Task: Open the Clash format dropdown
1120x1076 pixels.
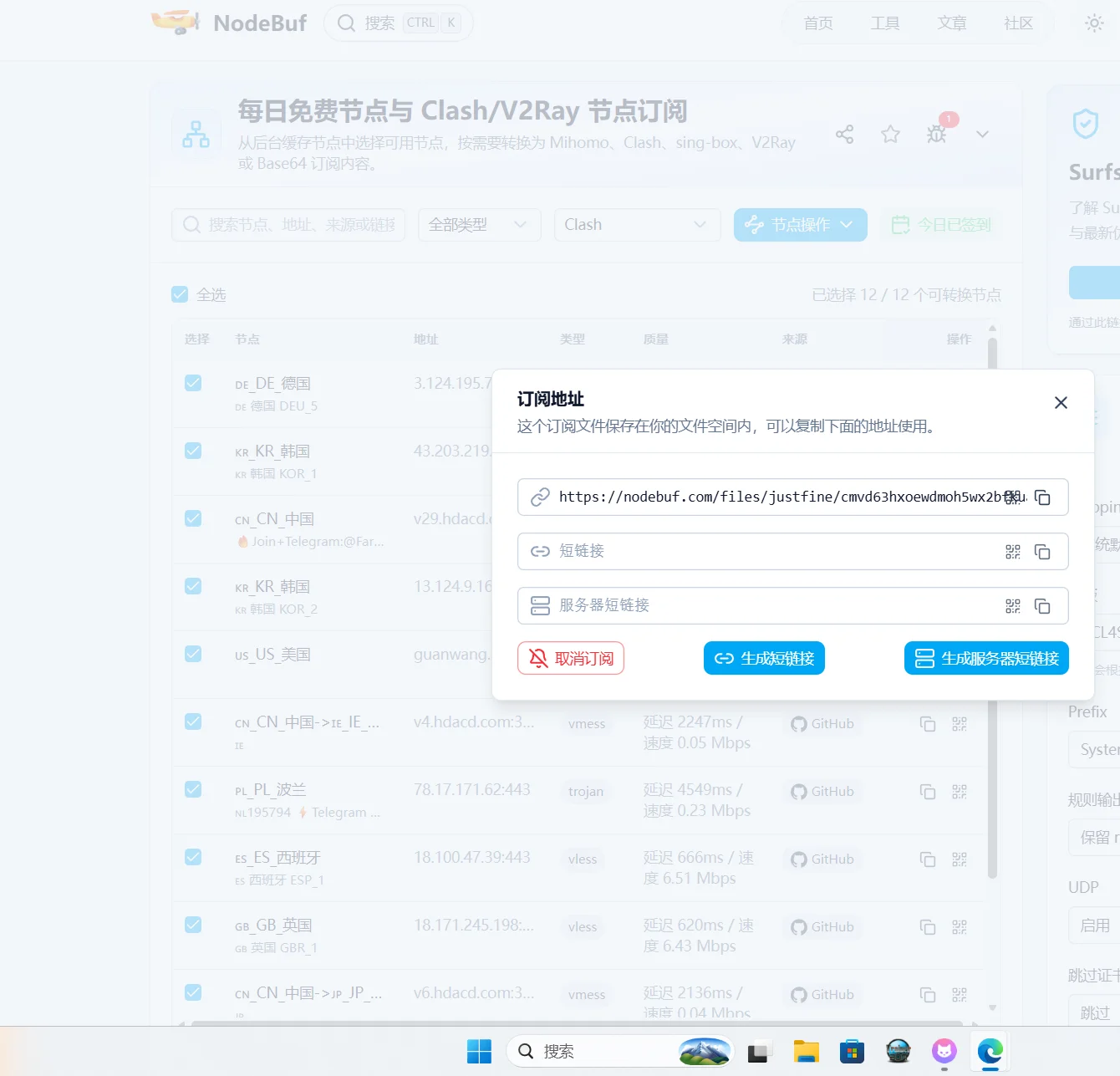Action: coord(638,225)
